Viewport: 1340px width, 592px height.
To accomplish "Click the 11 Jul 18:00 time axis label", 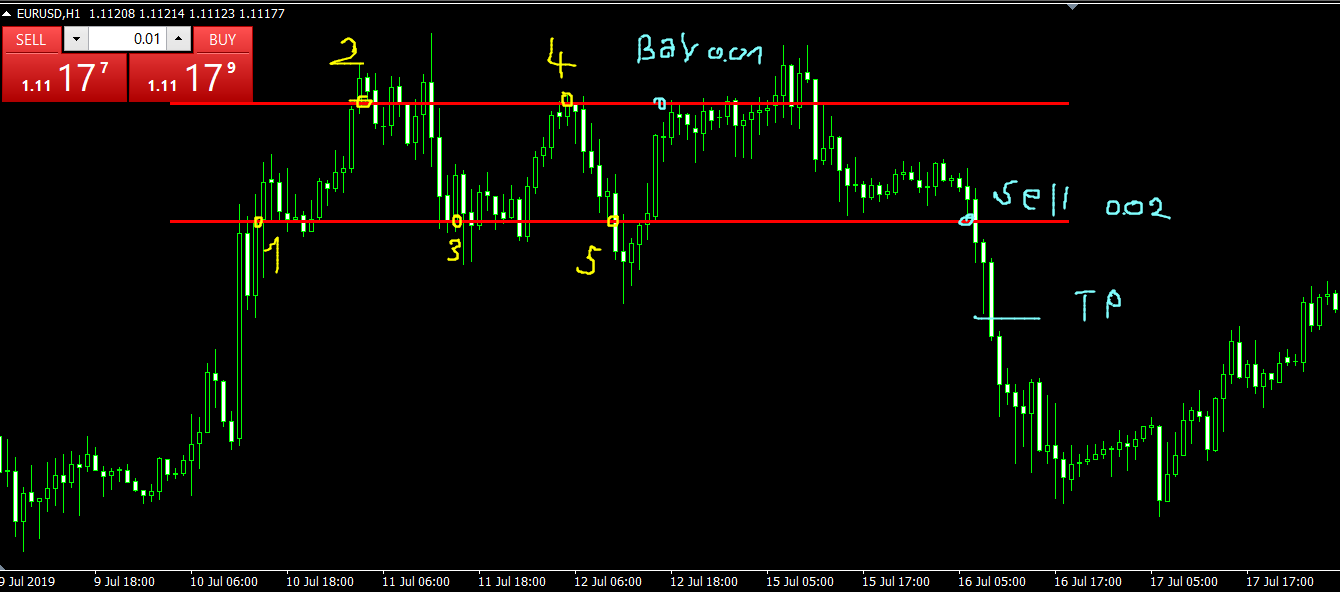I will 512,581.
